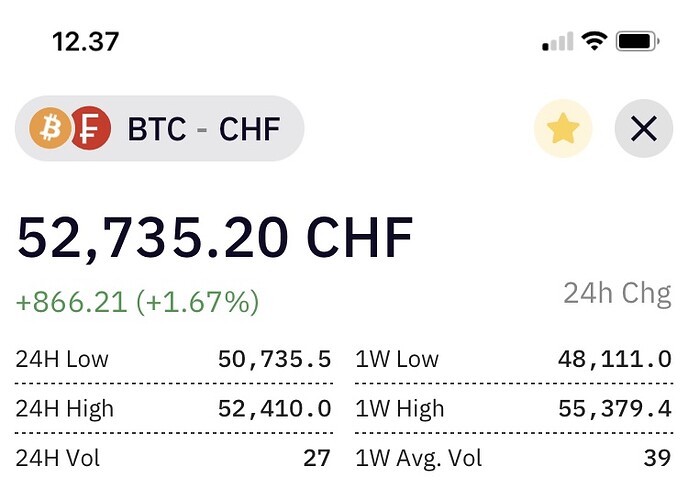Toggle the yellow favorite star
Image resolution: width=688 pixels, height=500 pixels.
tap(563, 129)
